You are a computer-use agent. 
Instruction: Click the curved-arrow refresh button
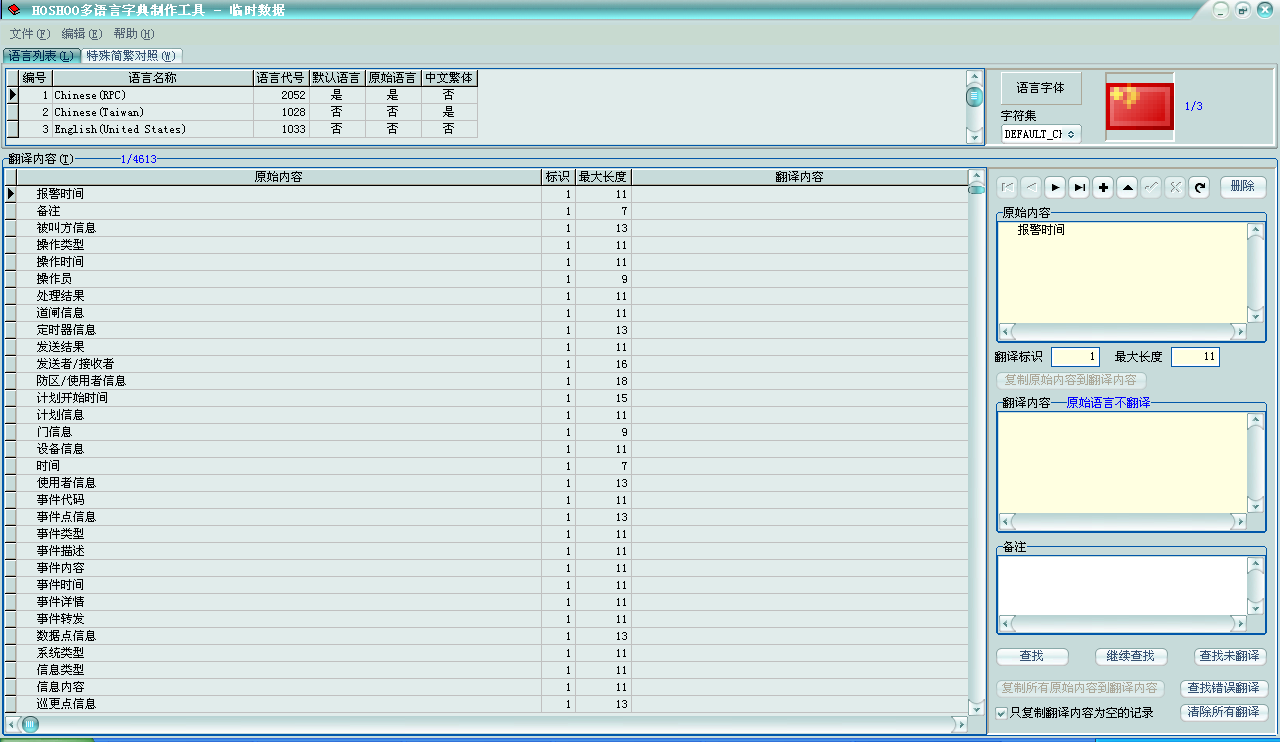(1199, 187)
